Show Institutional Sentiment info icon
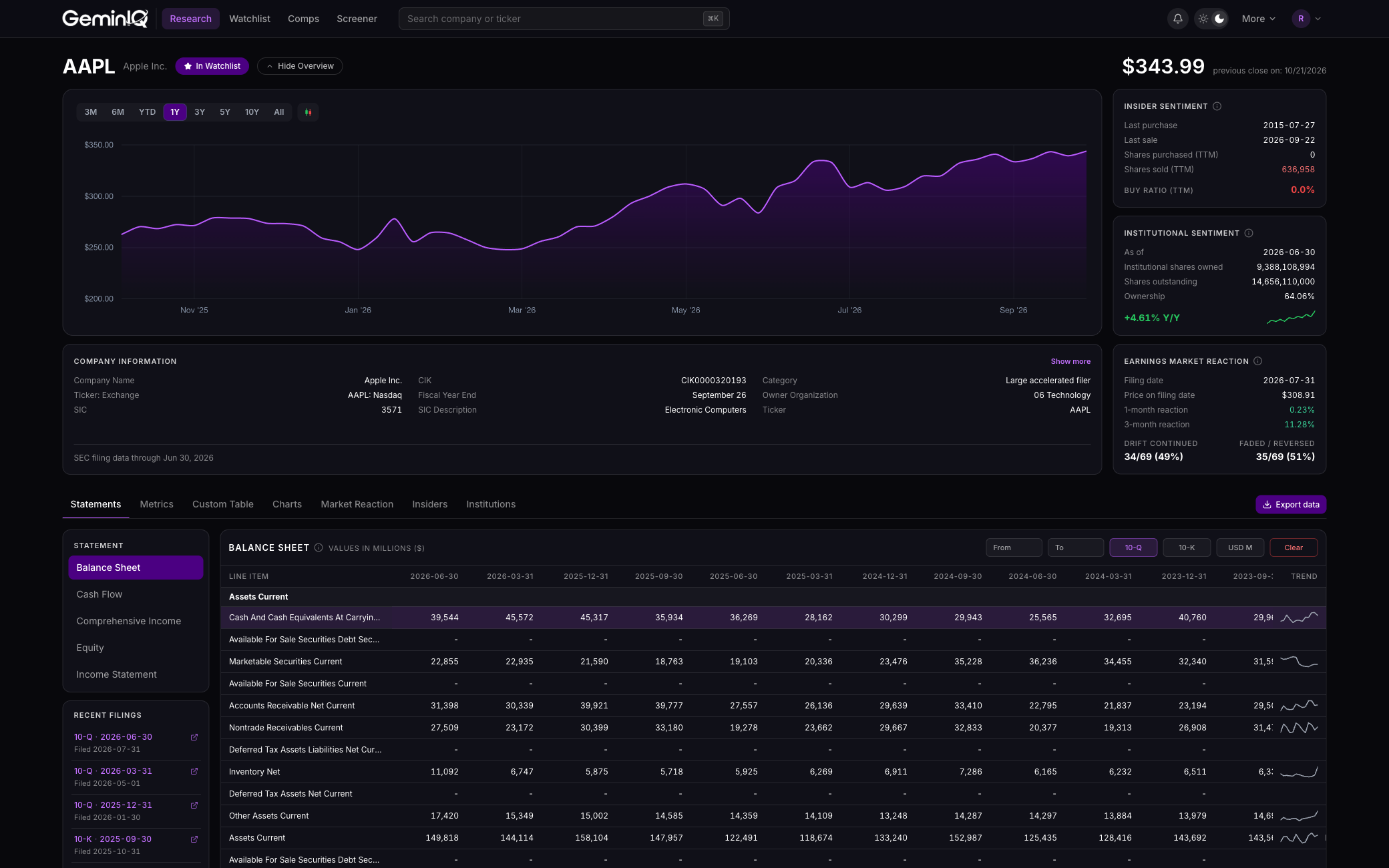The image size is (1389, 868). pyautogui.click(x=1249, y=233)
